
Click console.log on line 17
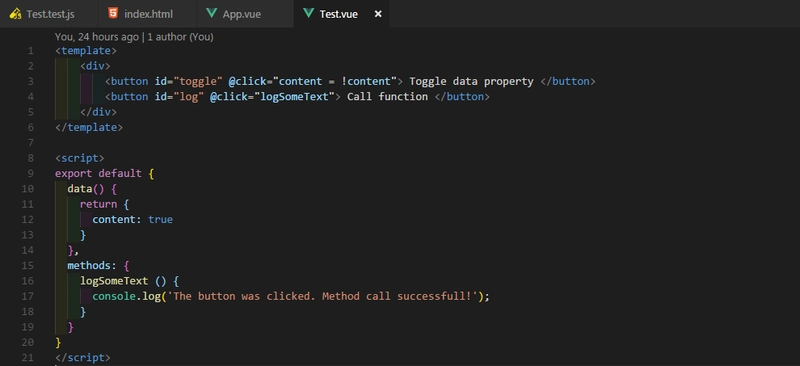pyautogui.click(x=127, y=296)
